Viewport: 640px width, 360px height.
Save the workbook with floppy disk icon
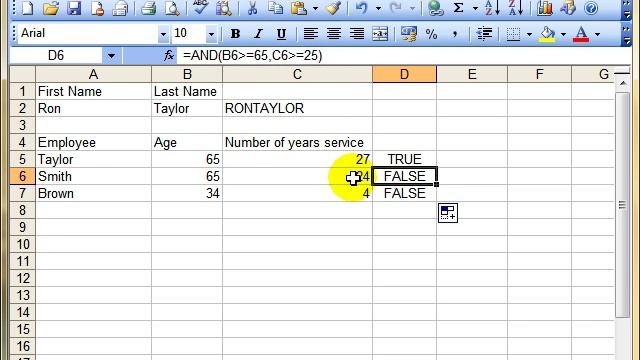[x=74, y=8]
